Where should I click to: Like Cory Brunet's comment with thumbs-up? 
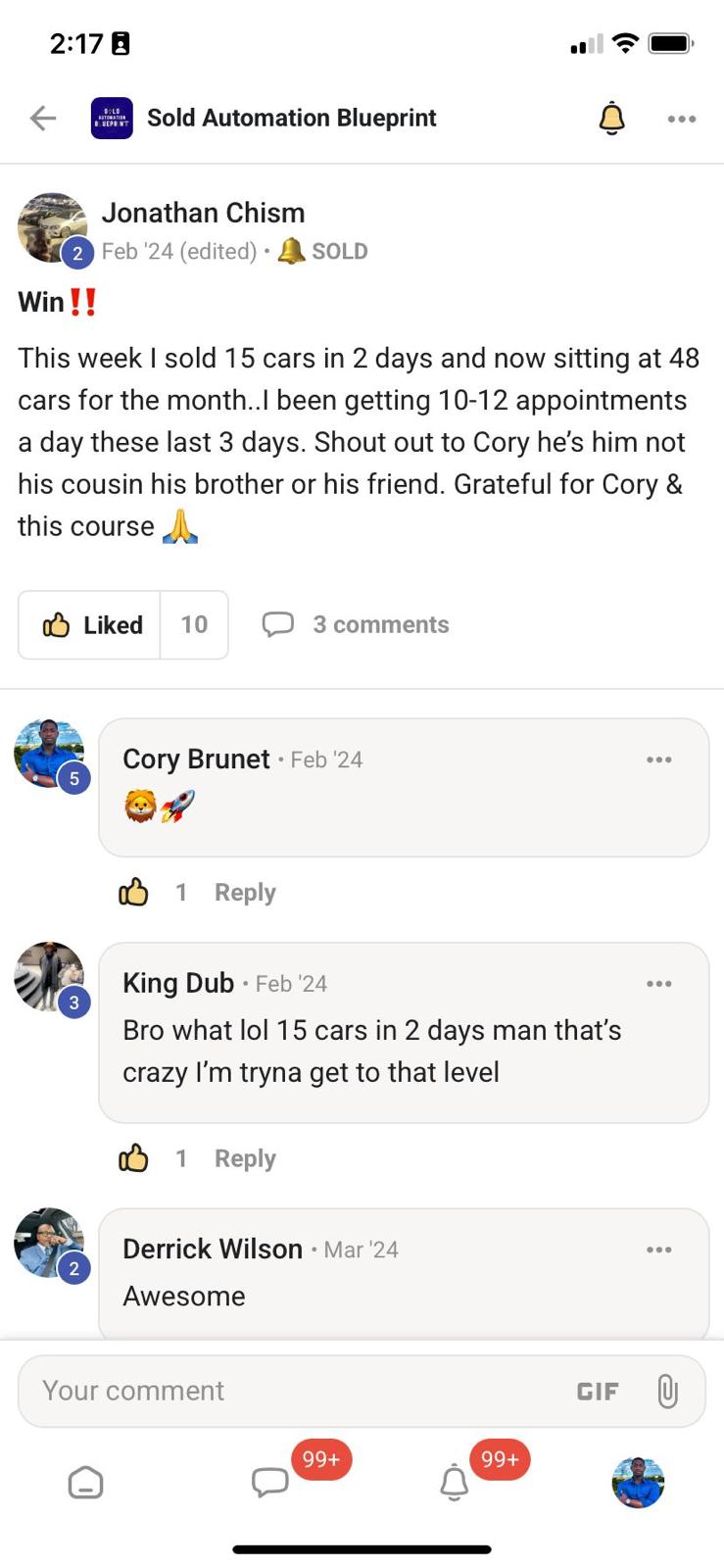point(133,892)
